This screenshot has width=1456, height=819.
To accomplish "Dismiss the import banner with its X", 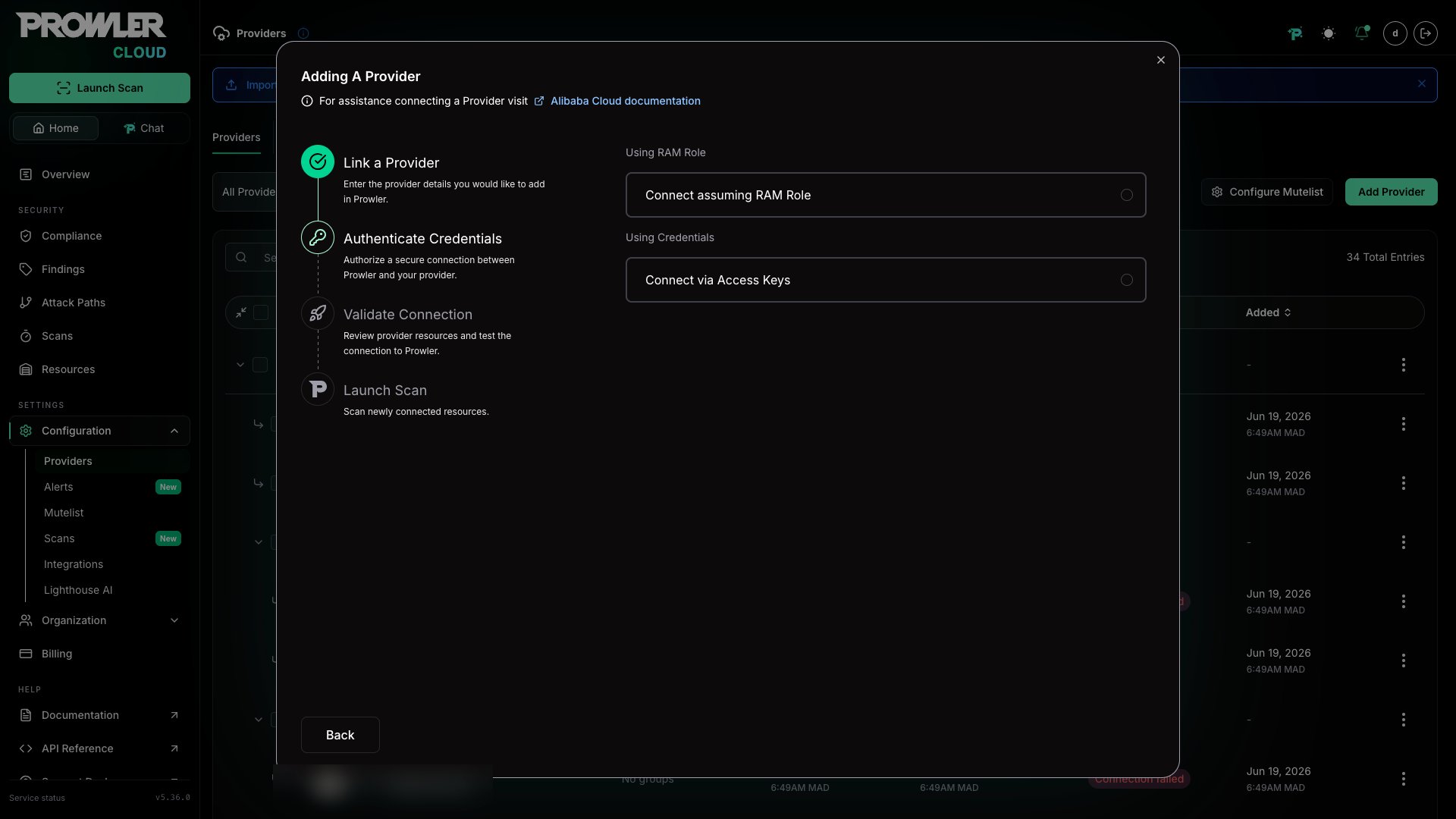I will click(1422, 84).
